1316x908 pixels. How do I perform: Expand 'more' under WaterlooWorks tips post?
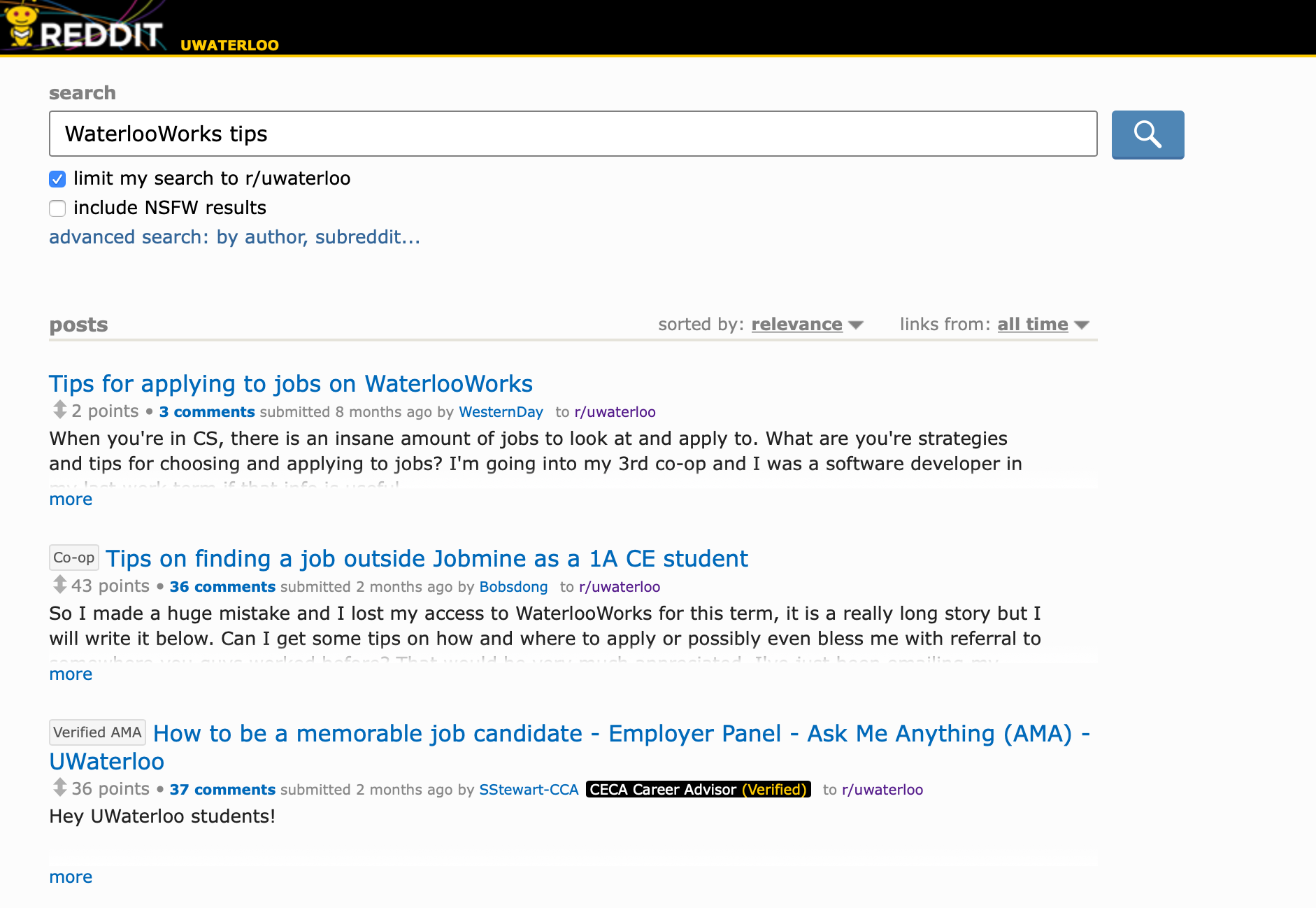[x=71, y=499]
